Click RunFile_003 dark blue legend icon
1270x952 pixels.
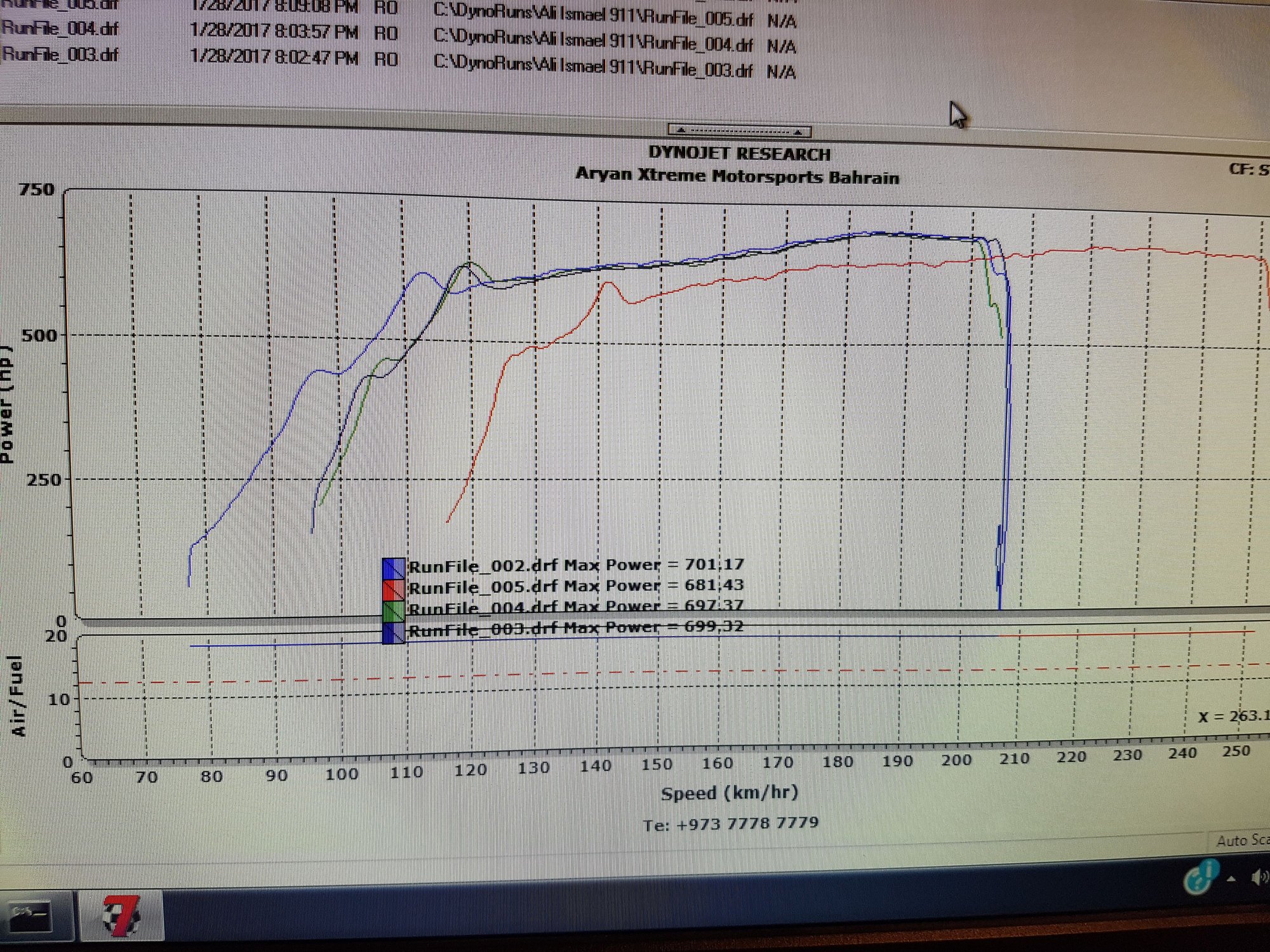(x=394, y=633)
